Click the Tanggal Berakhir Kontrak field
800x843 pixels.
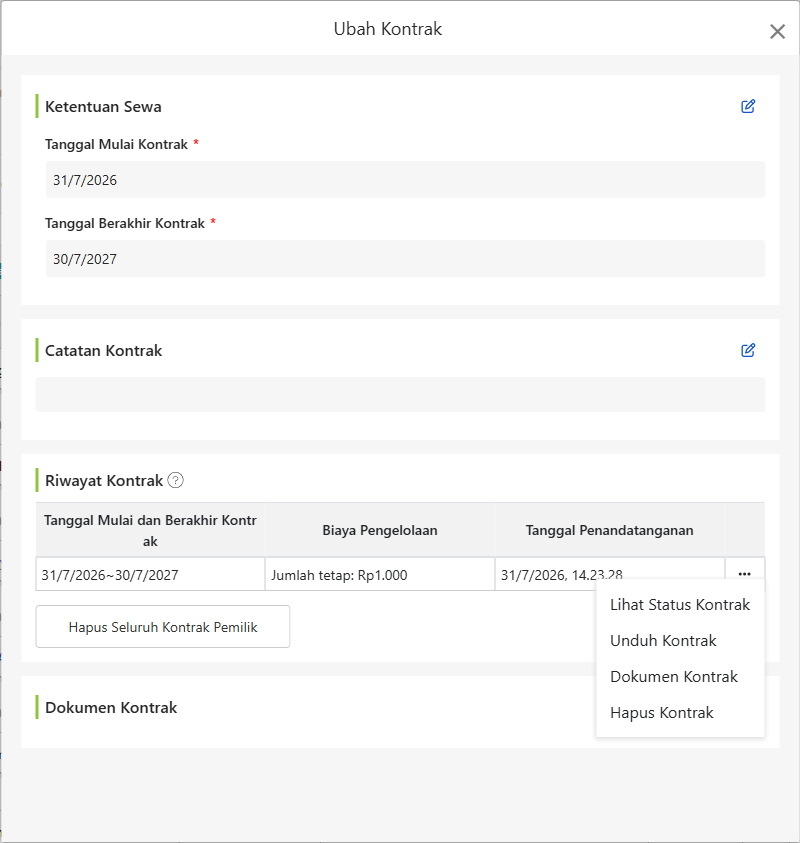pos(405,259)
